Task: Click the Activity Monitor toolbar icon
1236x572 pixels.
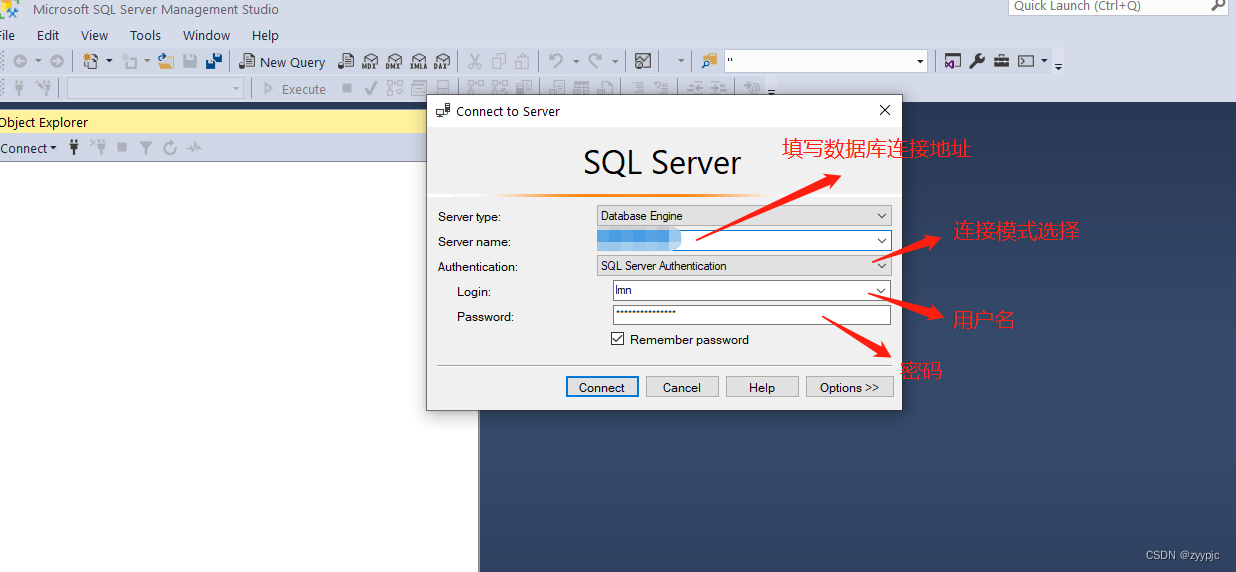Action: 643,61
